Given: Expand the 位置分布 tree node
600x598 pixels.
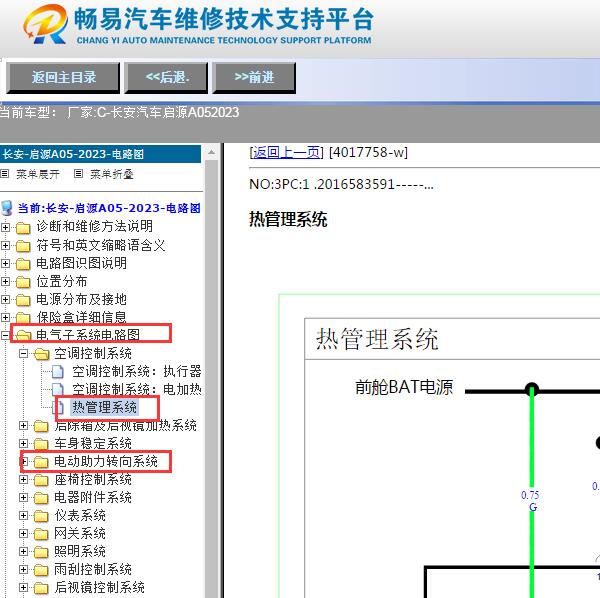Looking at the screenshot, I should click(x=5, y=281).
